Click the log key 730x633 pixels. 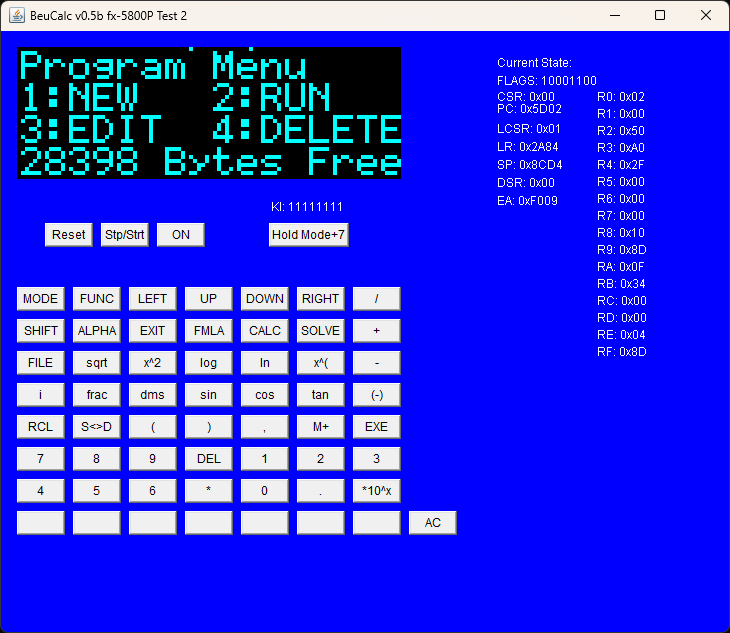tap(208, 363)
